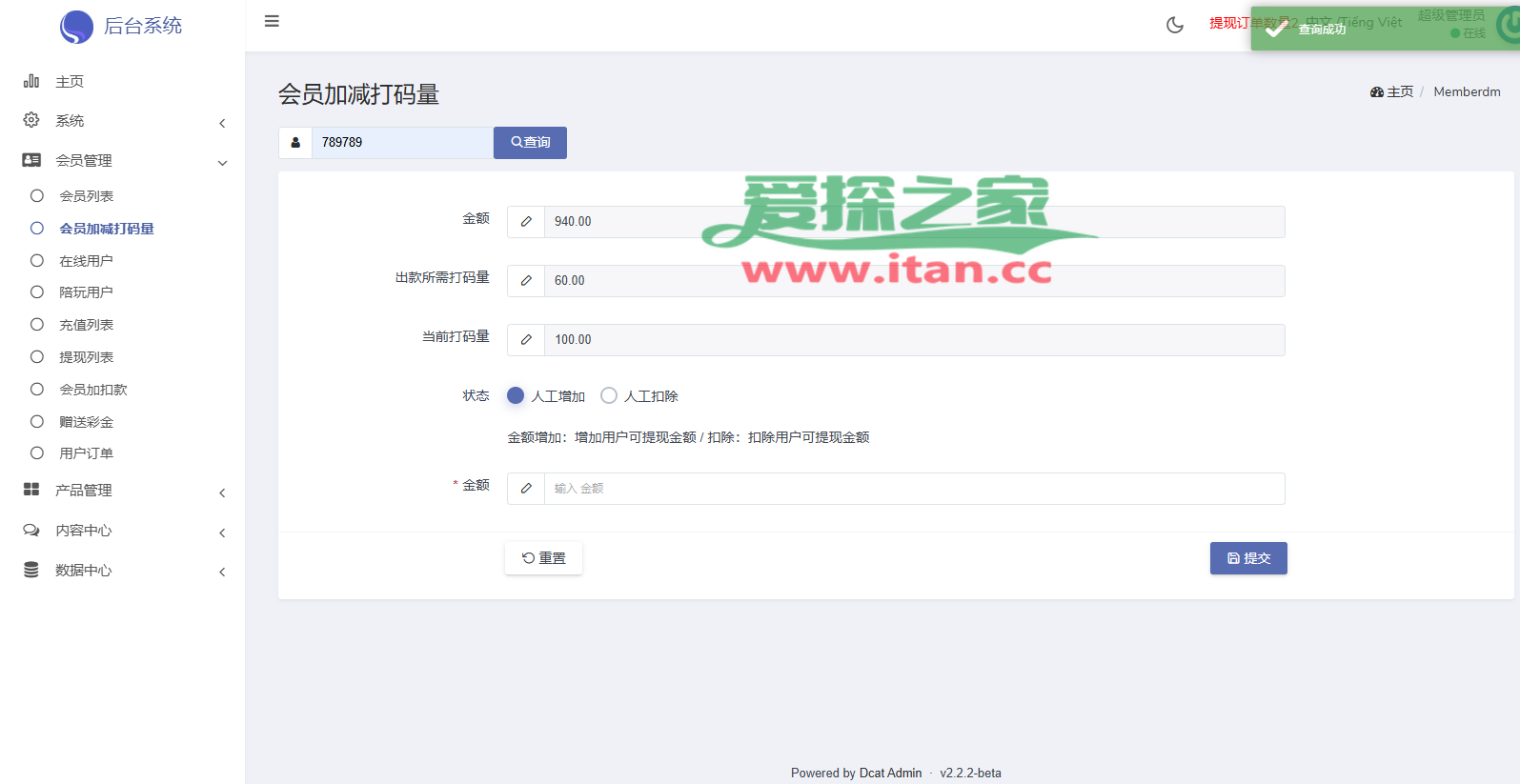Select the 人工增加 radio option
The width and height of the screenshot is (1520, 784).
[516, 395]
